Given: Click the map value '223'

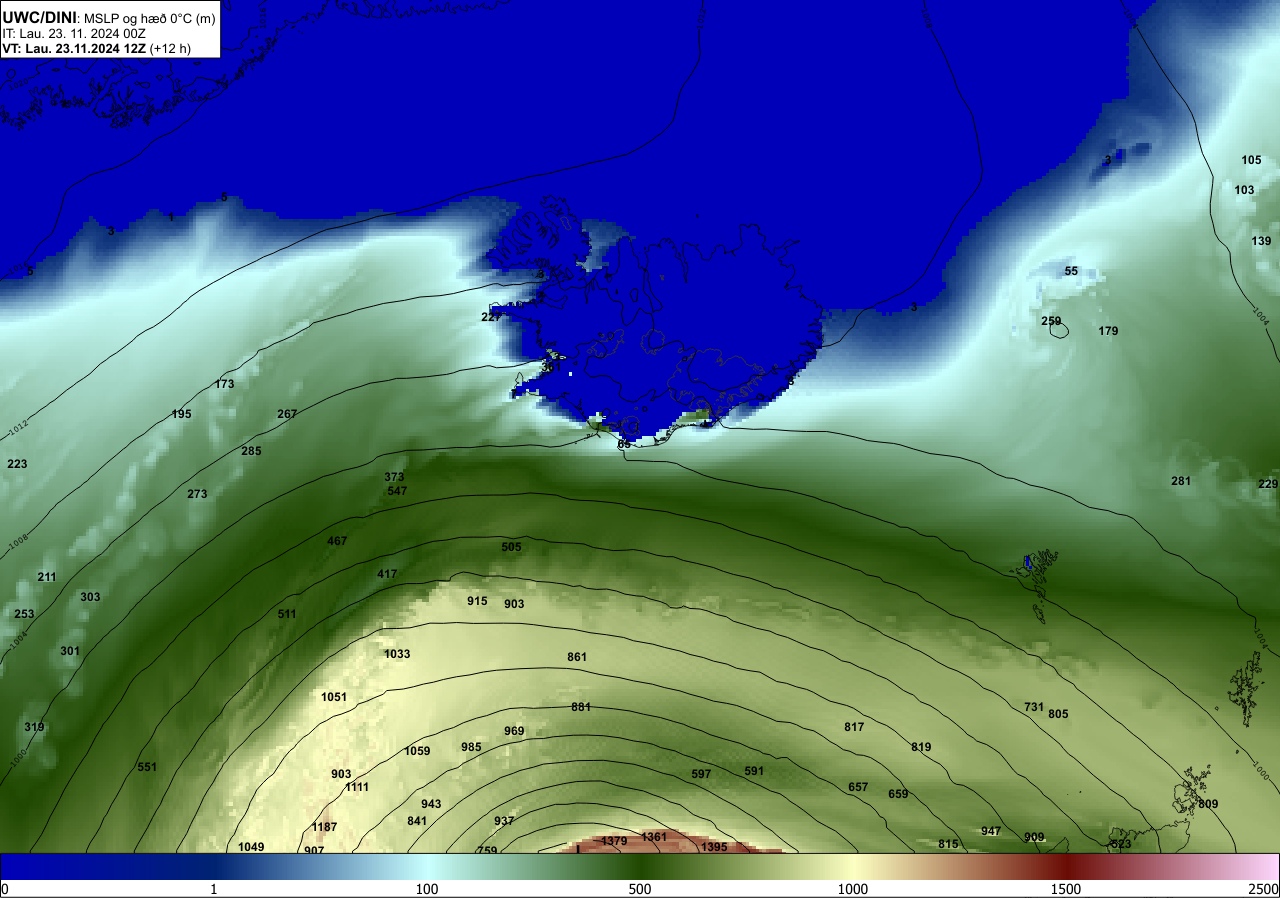Looking at the screenshot, I should [17, 464].
